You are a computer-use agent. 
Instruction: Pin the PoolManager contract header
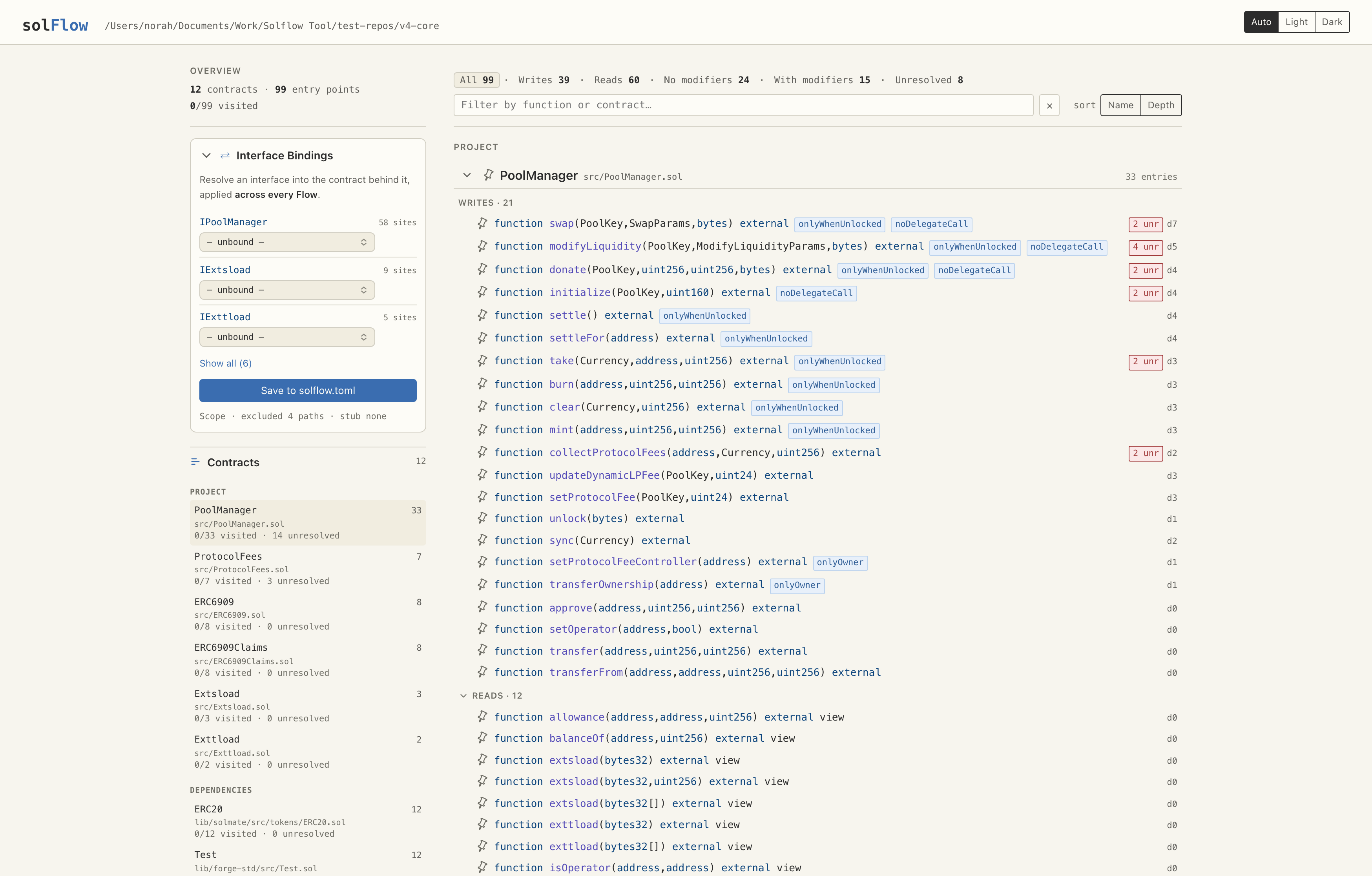[x=488, y=175]
